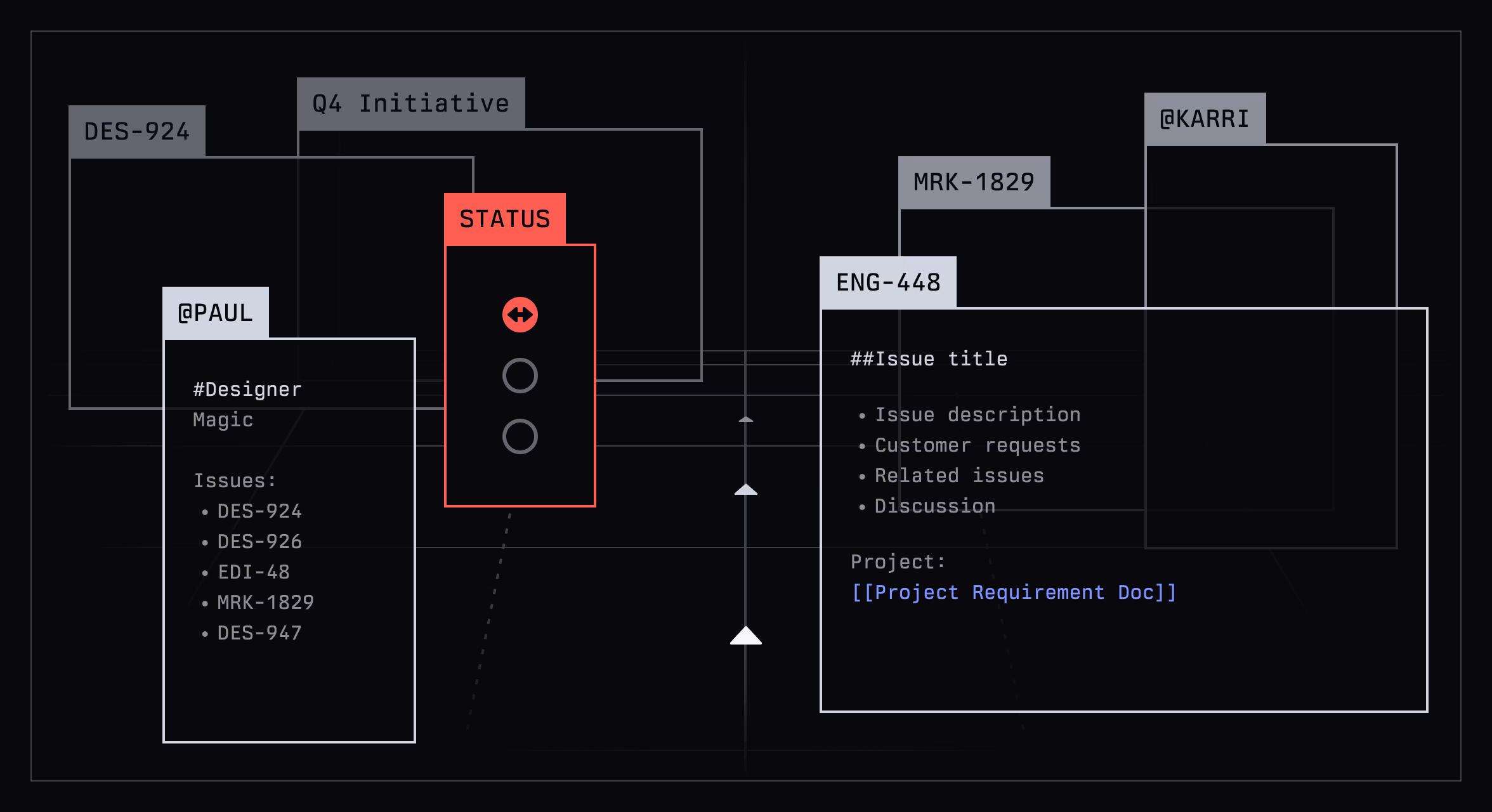Image resolution: width=1492 pixels, height=812 pixels.
Task: Click DES-947 in issues list
Action: pos(259,633)
